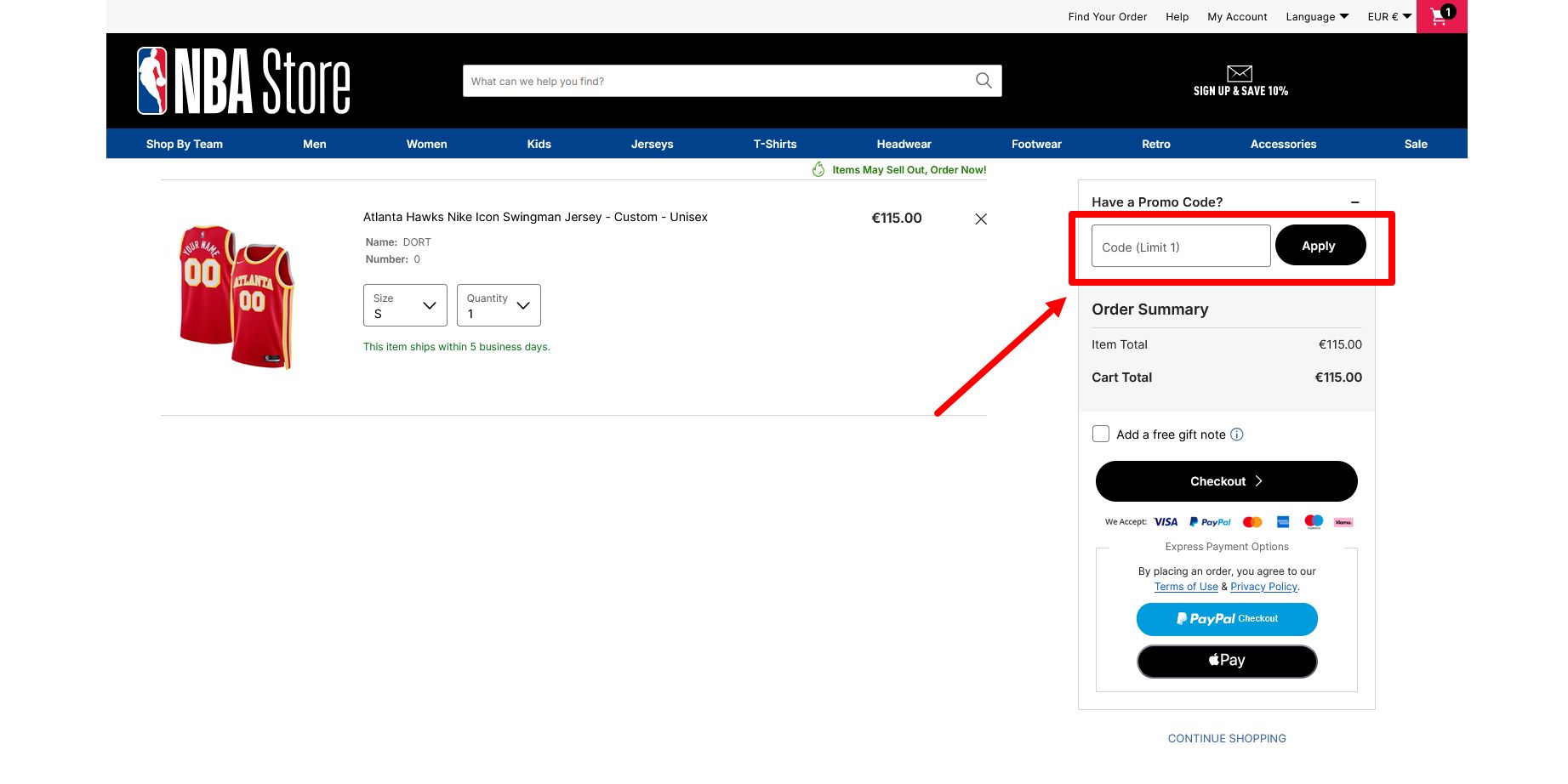1568x784 pixels.
Task: Pay with Apple Pay button
Action: tap(1227, 661)
